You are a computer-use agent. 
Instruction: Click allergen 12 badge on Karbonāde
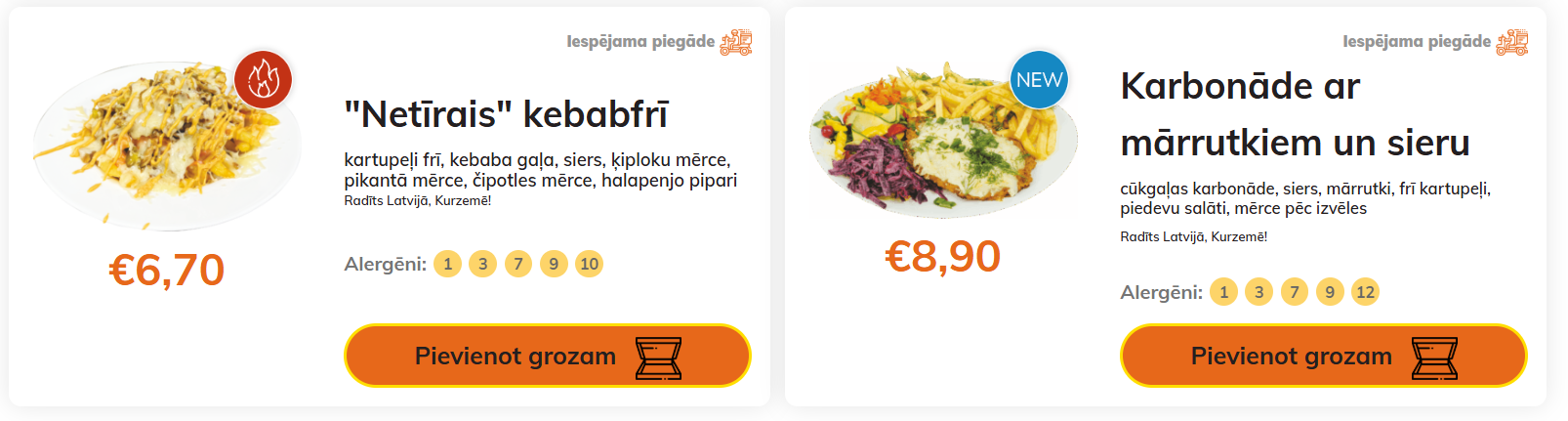tap(1365, 292)
